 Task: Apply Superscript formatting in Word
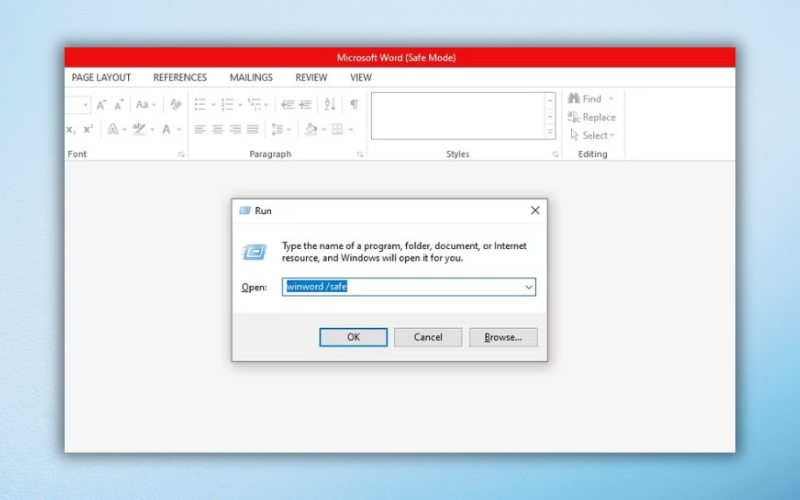[88, 129]
